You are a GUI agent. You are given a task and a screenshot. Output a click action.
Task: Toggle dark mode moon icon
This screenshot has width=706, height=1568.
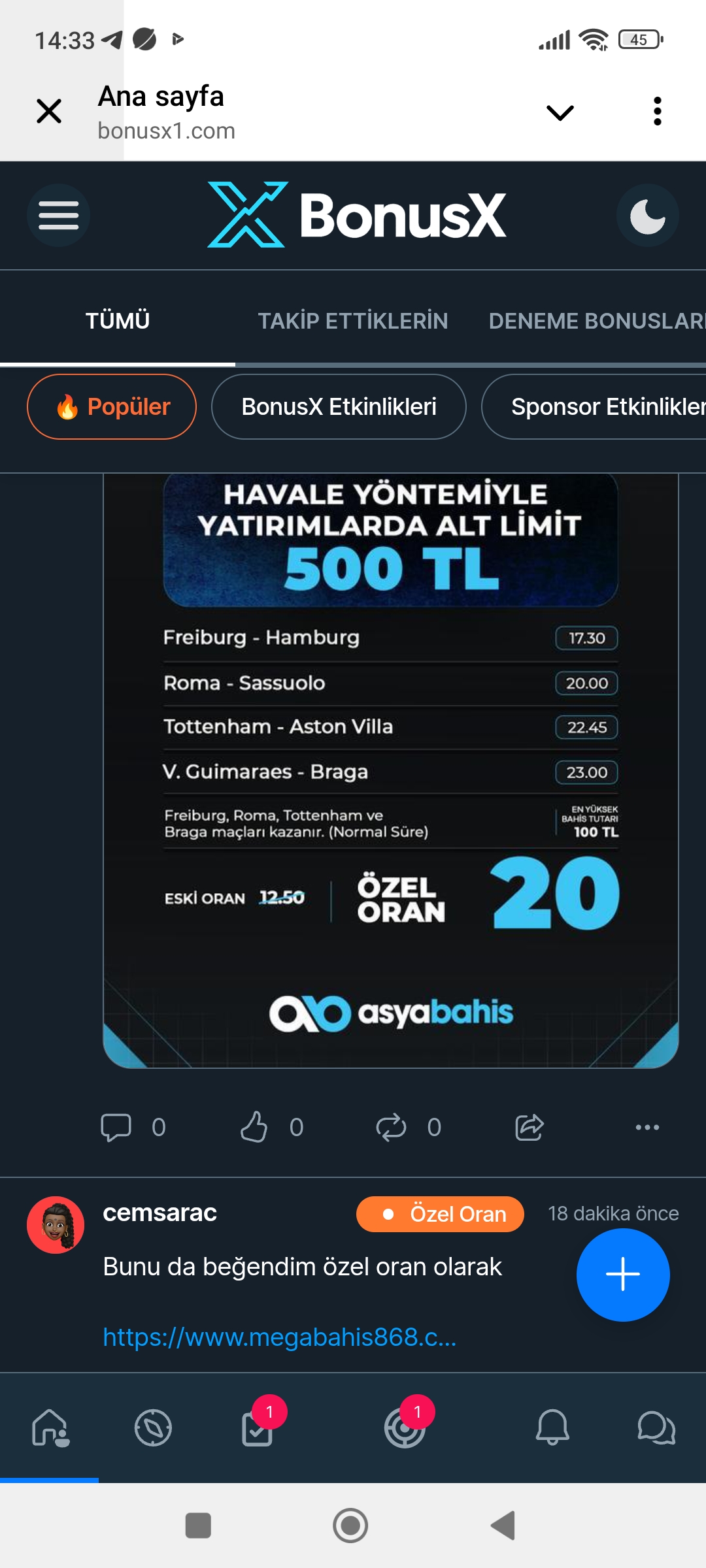pyautogui.click(x=647, y=216)
